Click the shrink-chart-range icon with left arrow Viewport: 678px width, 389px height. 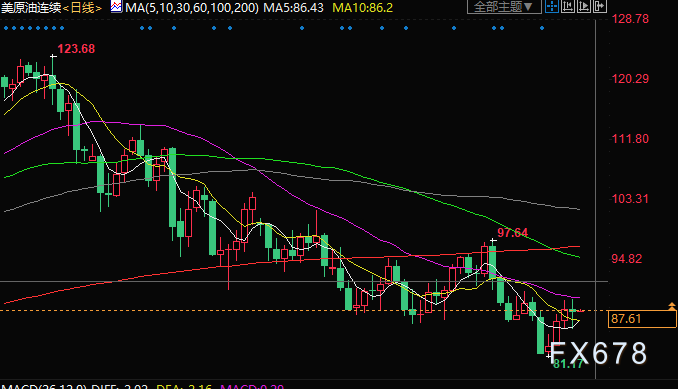click(x=567, y=6)
